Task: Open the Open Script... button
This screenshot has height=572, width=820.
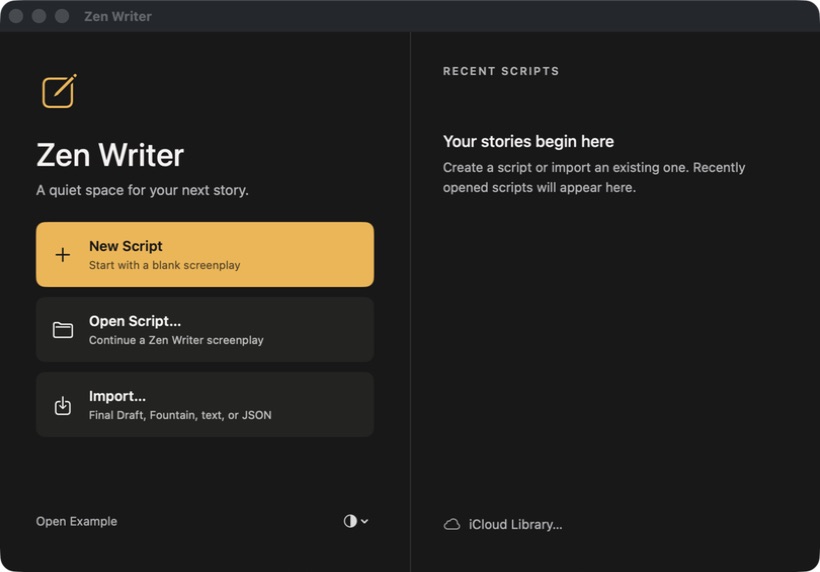Action: (204, 330)
